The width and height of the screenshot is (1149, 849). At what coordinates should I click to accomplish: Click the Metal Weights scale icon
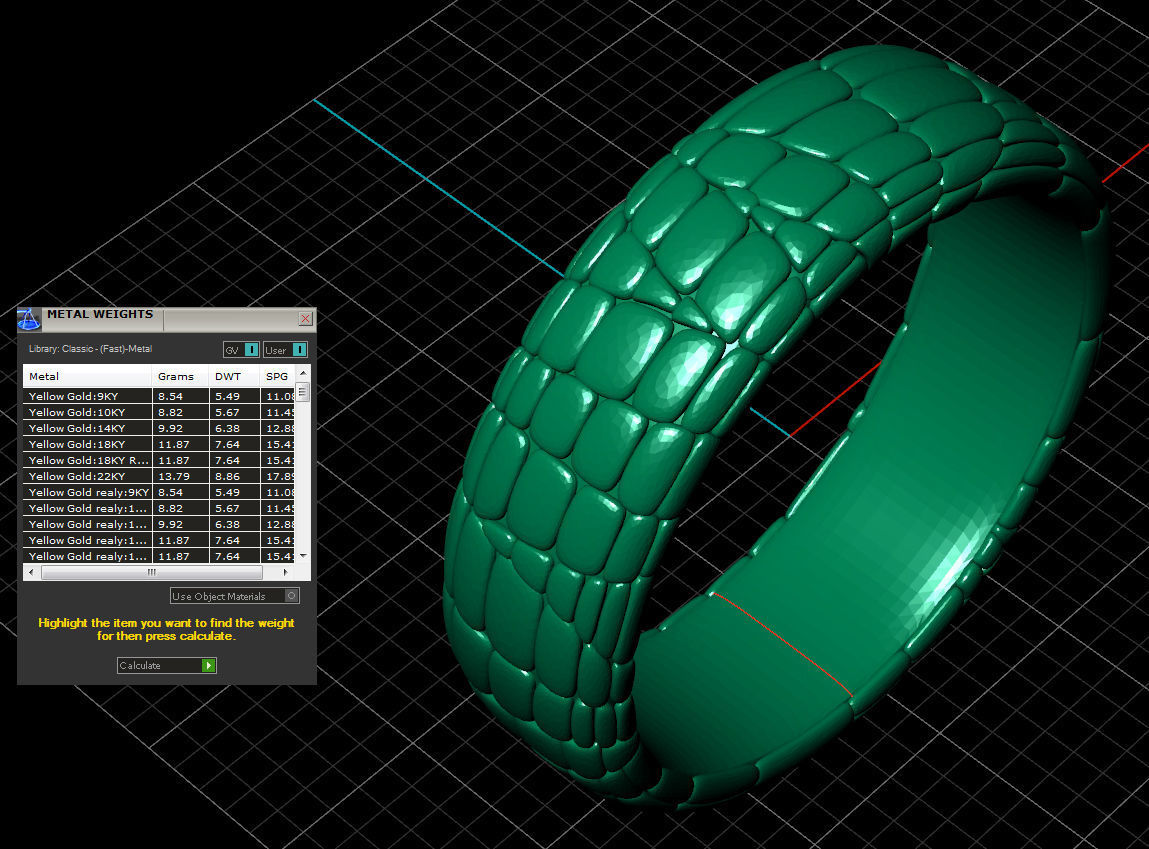click(29, 319)
